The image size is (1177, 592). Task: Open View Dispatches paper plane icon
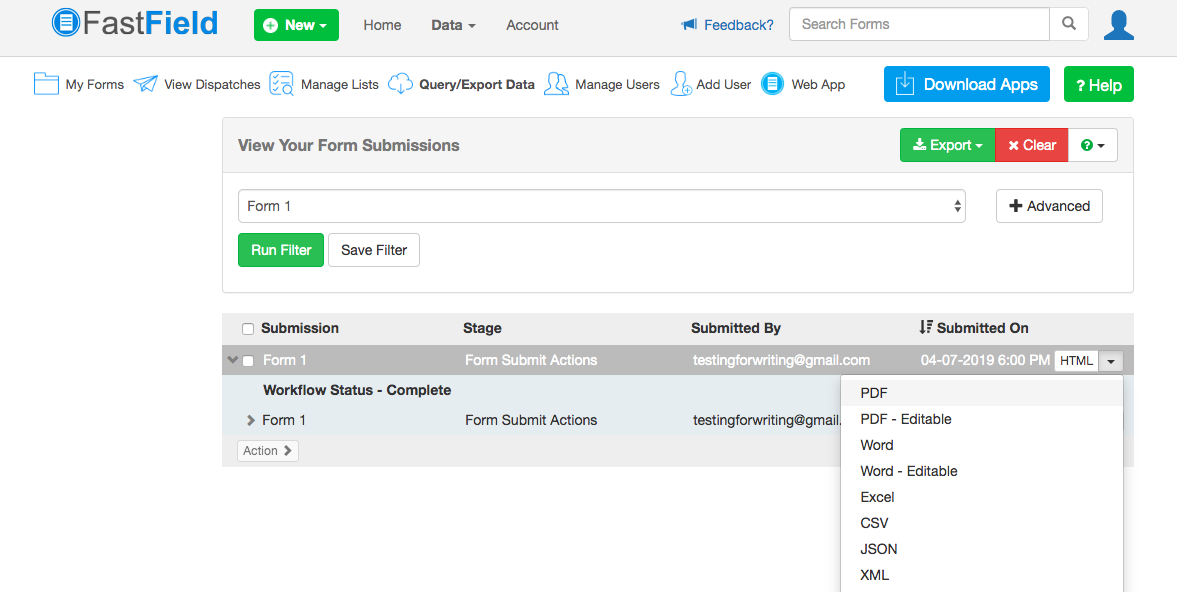[146, 84]
